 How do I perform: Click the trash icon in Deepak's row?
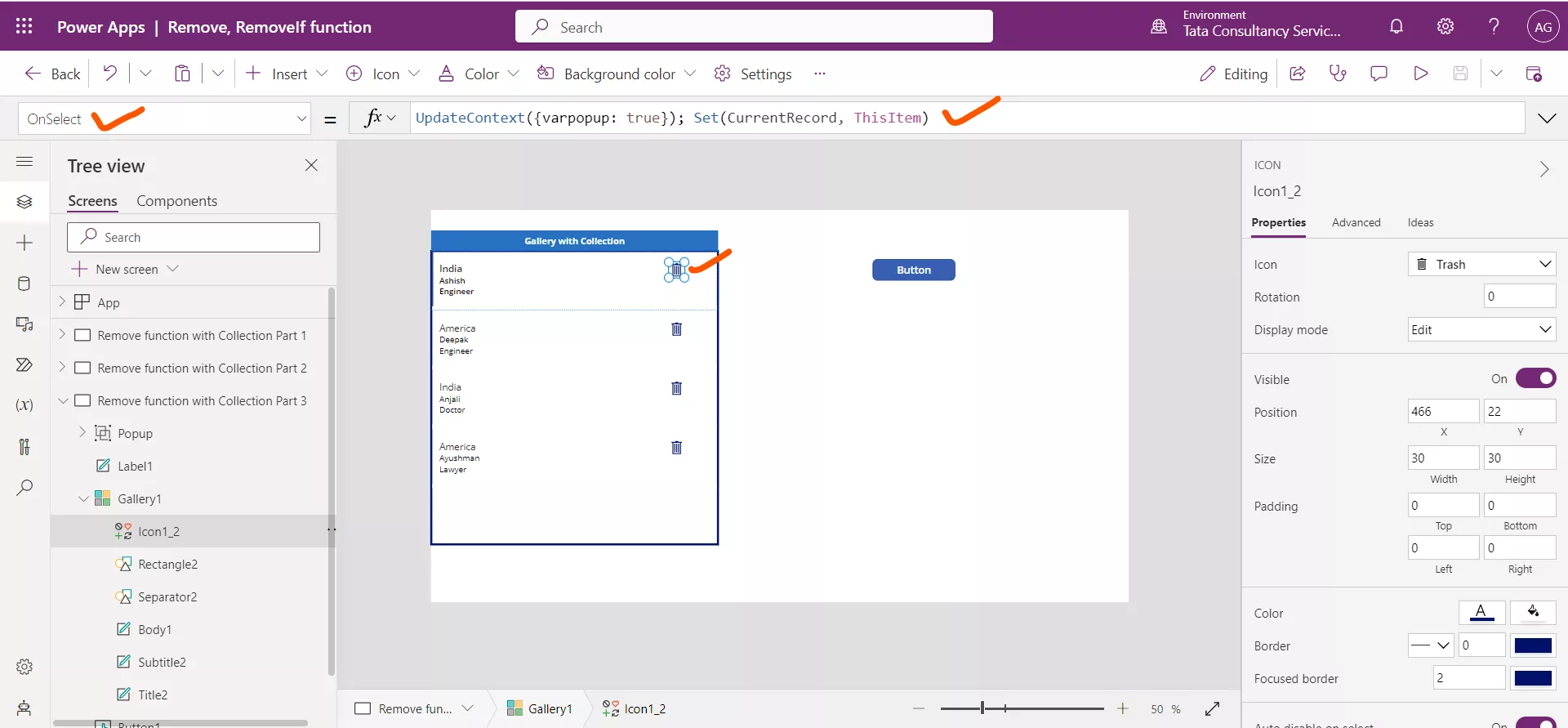[676, 328]
